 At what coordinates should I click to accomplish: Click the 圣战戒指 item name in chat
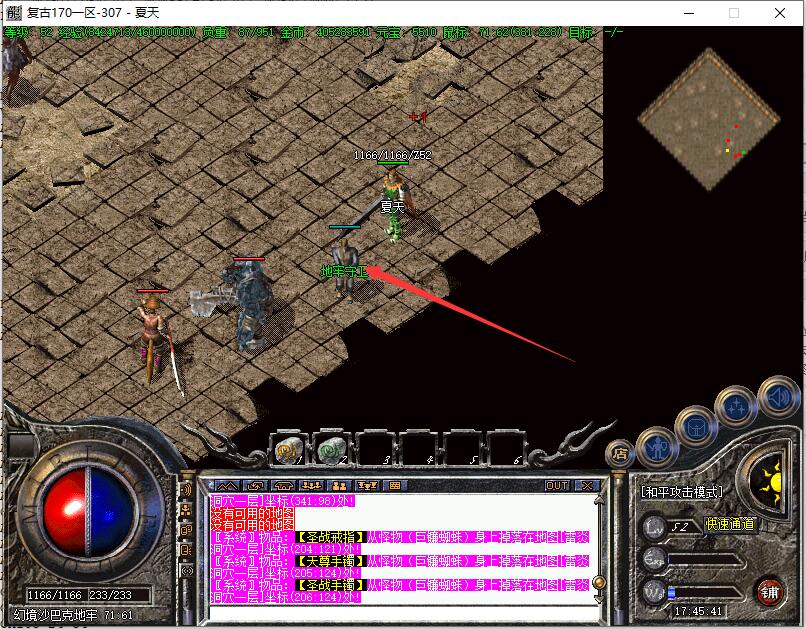pyautogui.click(x=332, y=538)
